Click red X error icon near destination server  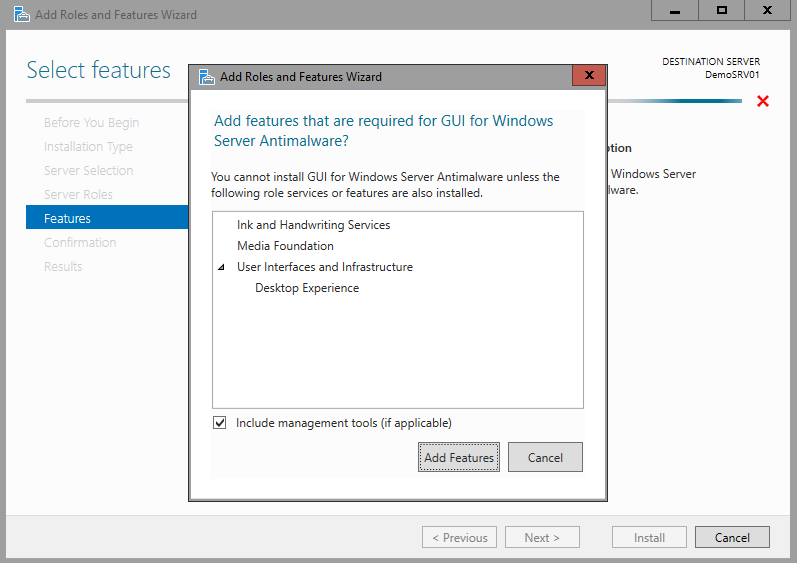[762, 101]
